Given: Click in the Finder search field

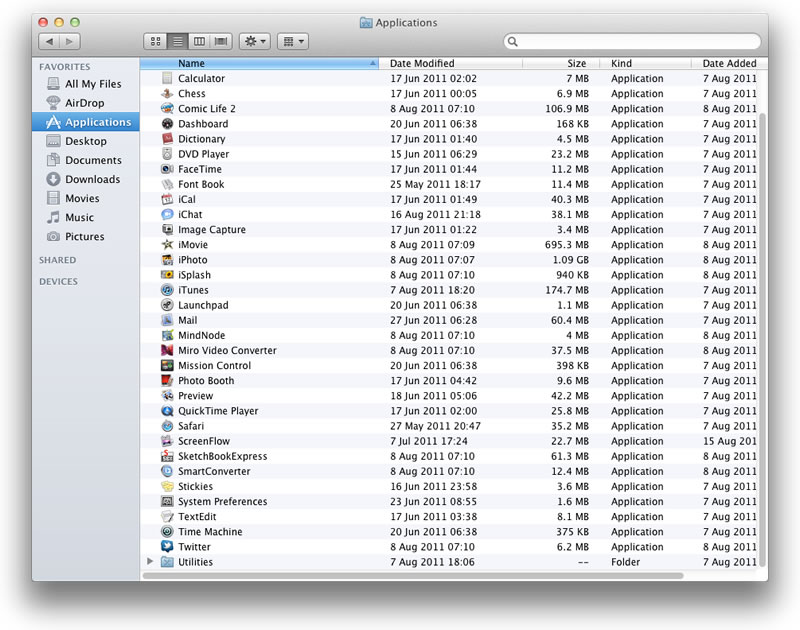Looking at the screenshot, I should point(630,42).
